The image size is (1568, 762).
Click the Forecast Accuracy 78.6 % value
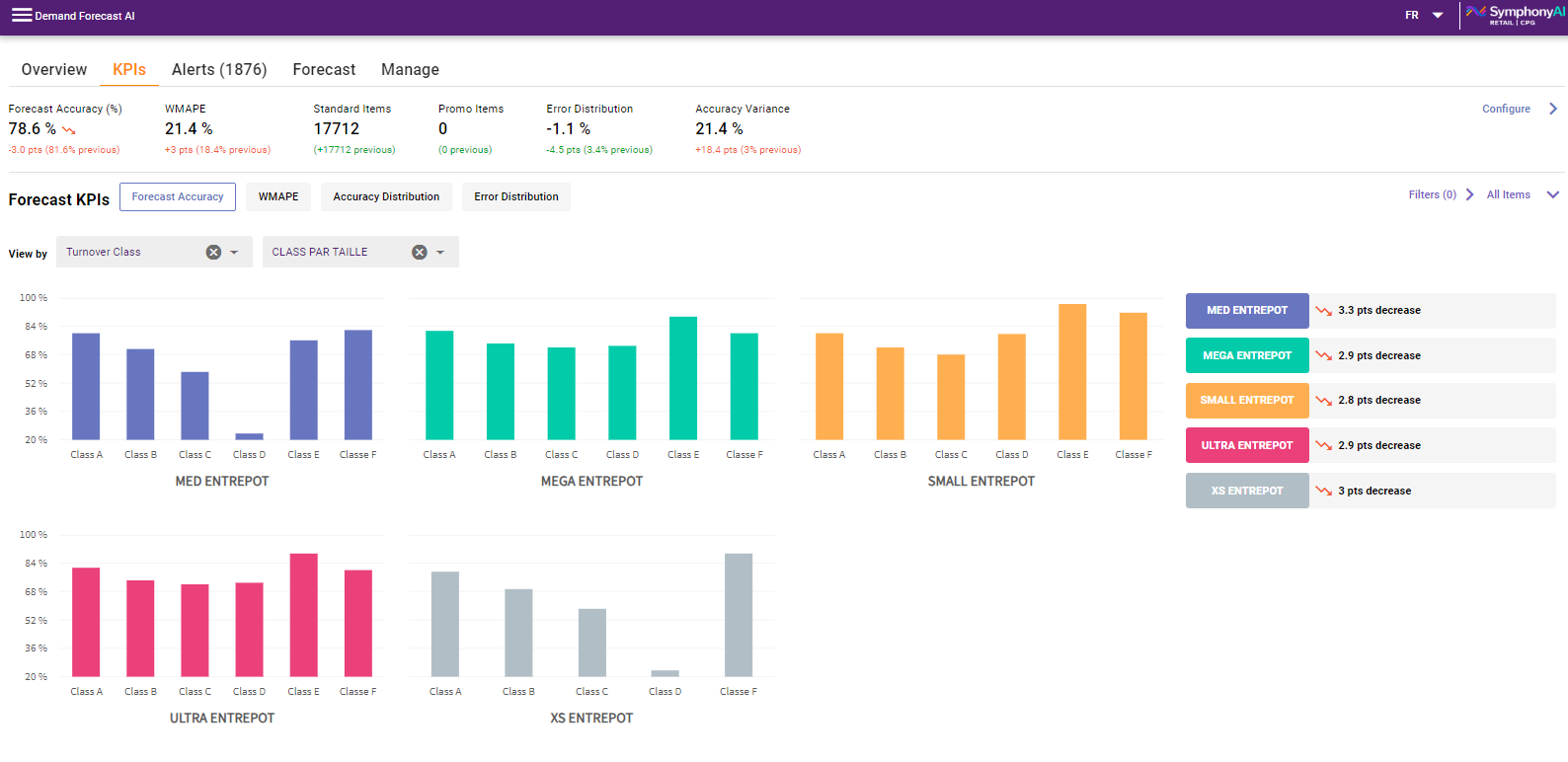[33, 129]
